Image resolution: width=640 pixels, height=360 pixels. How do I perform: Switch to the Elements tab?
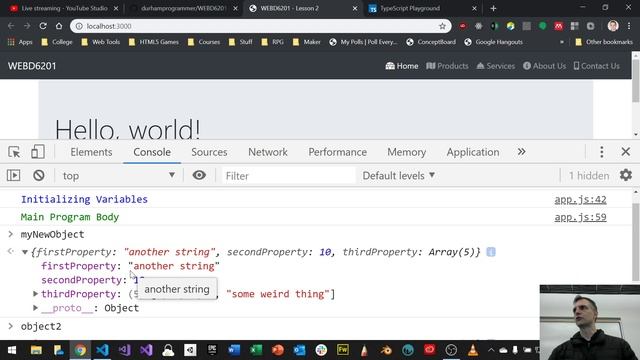tap(91, 152)
